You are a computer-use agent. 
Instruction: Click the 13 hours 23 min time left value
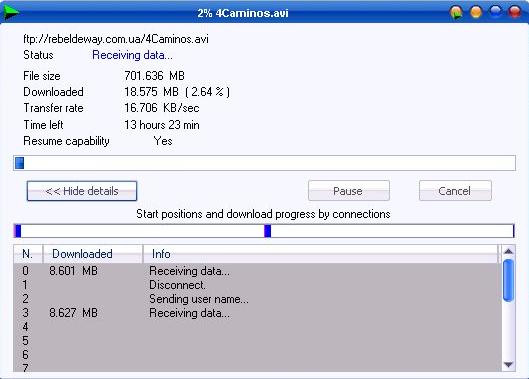pyautogui.click(x=162, y=125)
